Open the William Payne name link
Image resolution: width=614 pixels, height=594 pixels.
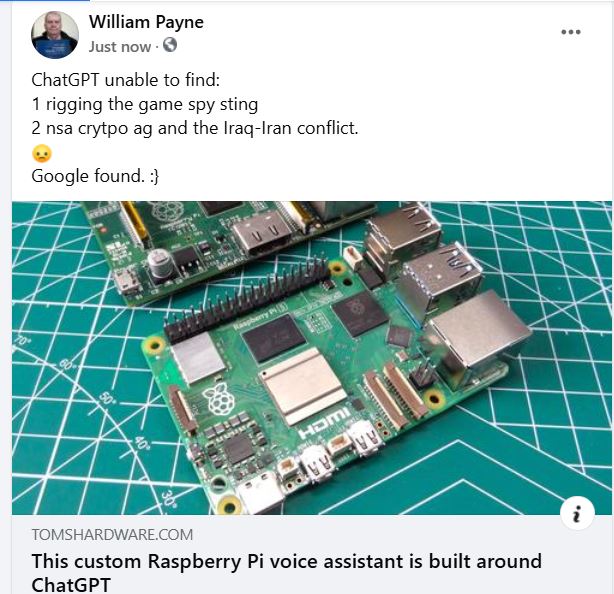click(146, 22)
